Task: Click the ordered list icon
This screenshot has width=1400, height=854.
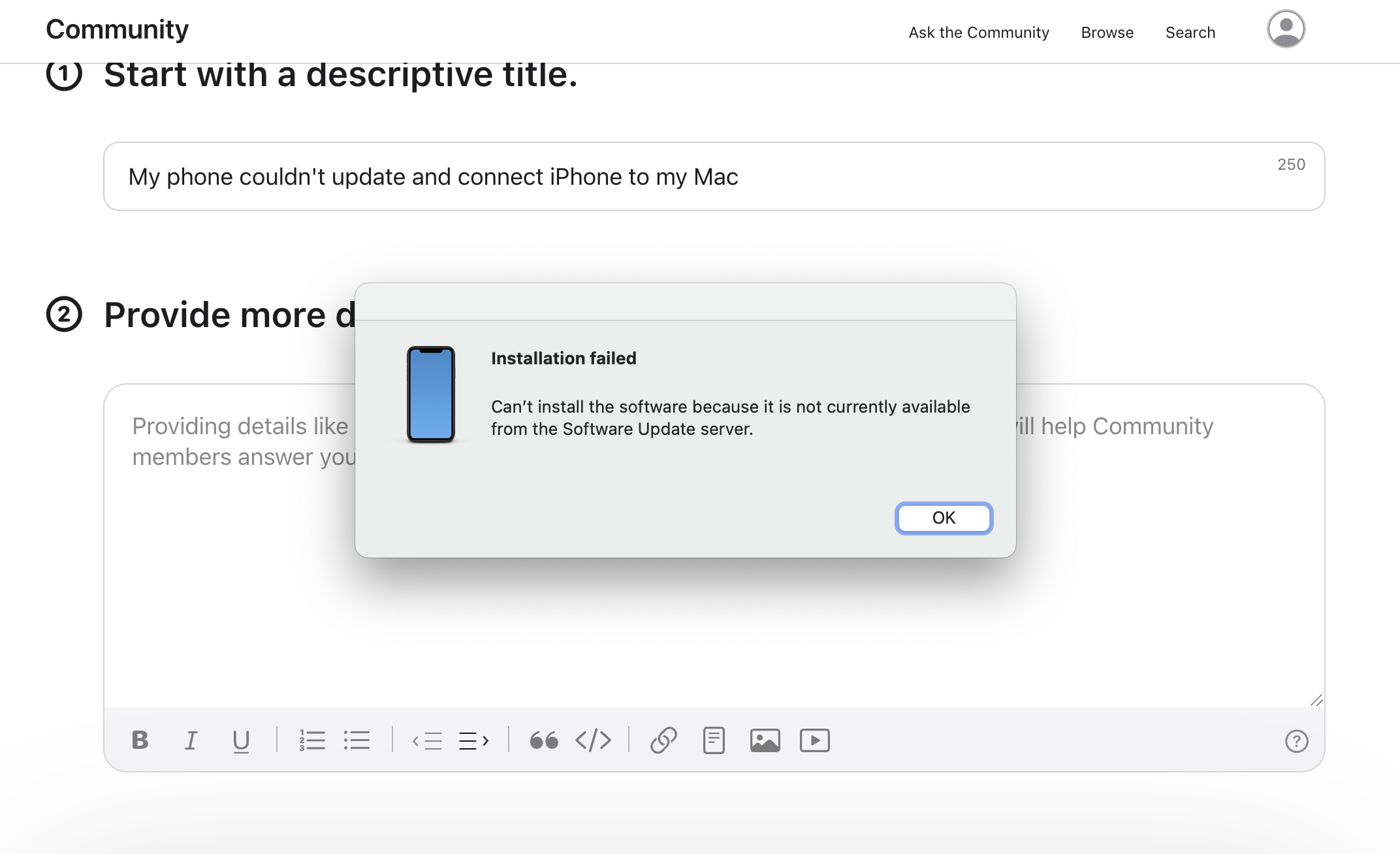Action: tap(311, 740)
